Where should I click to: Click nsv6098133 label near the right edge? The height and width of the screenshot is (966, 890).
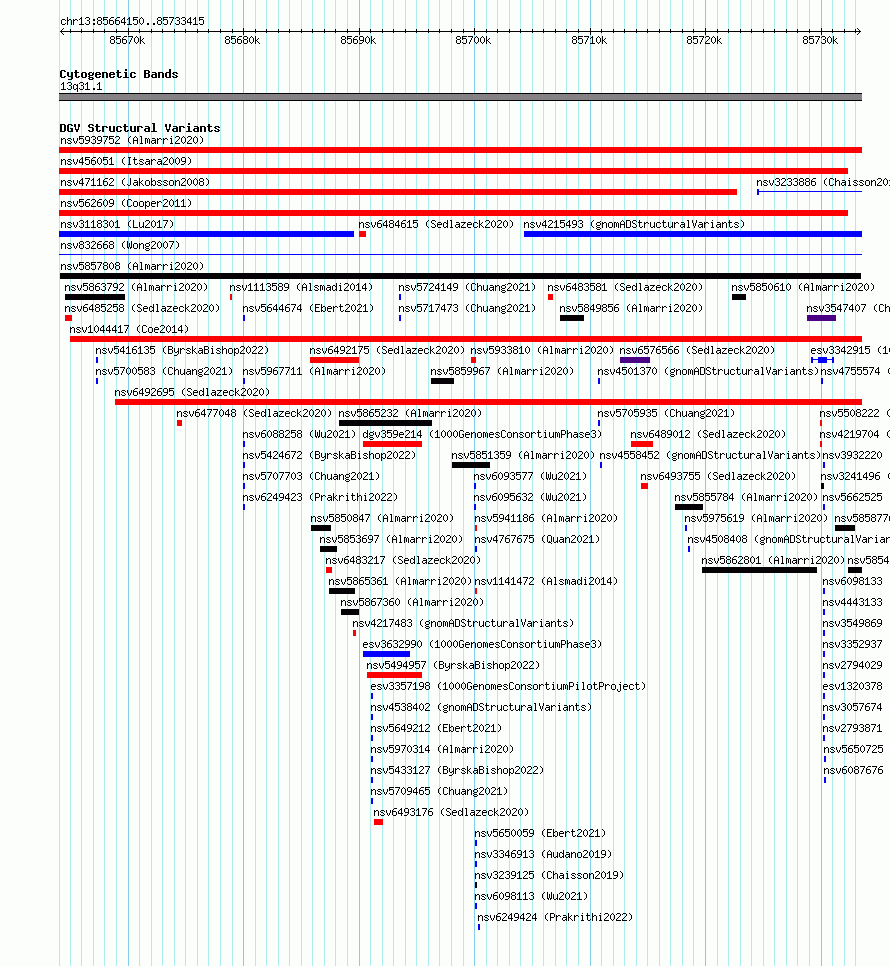[852, 581]
